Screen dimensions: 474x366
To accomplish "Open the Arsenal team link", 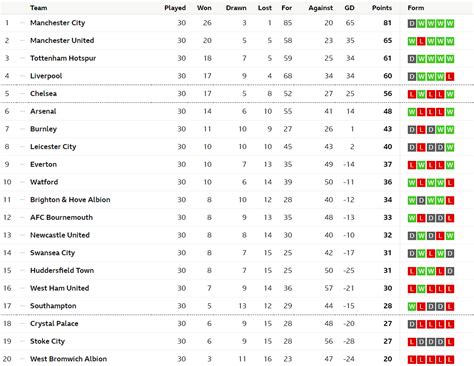I will click(x=43, y=111).
